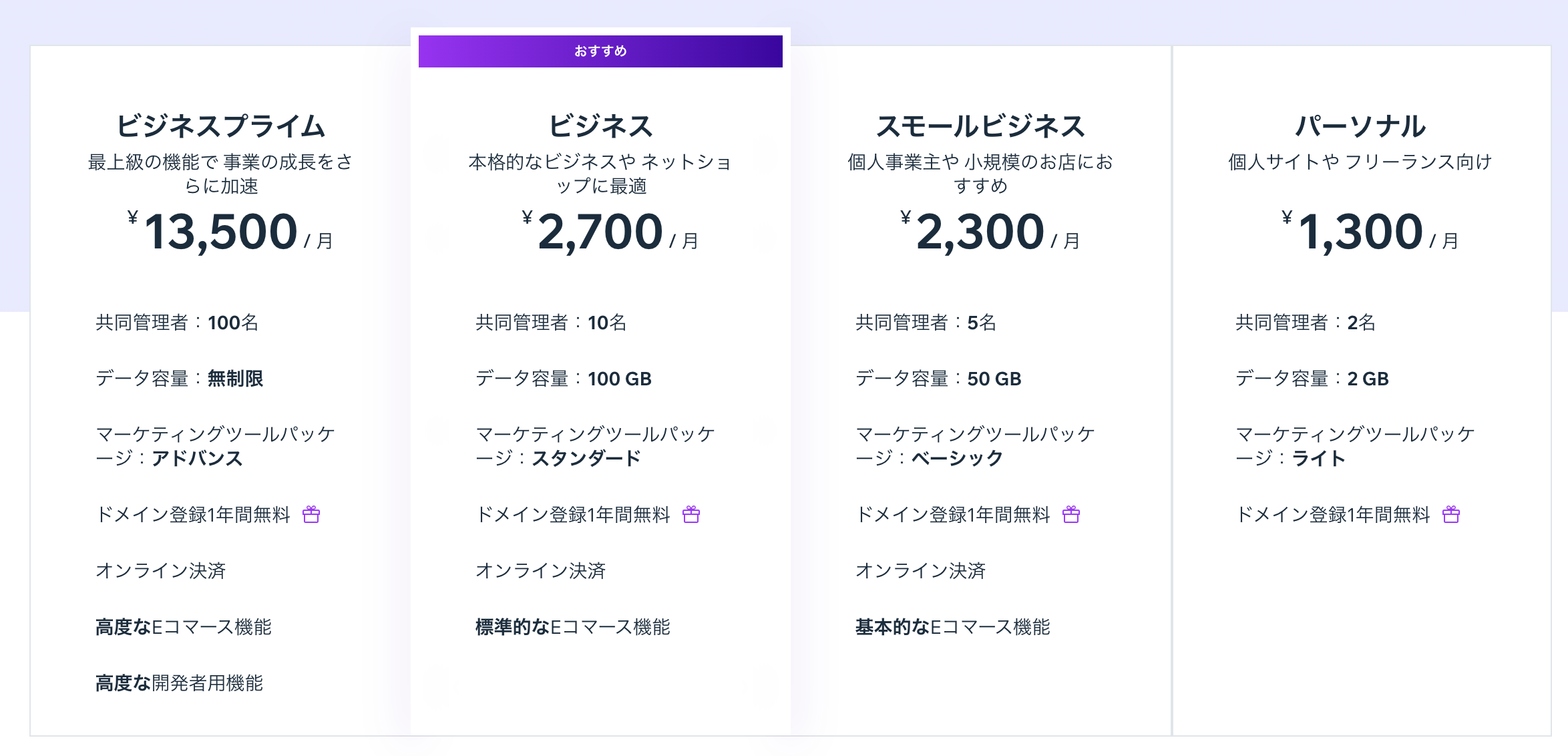Click 基本的なEコマース機能 feature
The height and width of the screenshot is (756, 1568).
(953, 626)
